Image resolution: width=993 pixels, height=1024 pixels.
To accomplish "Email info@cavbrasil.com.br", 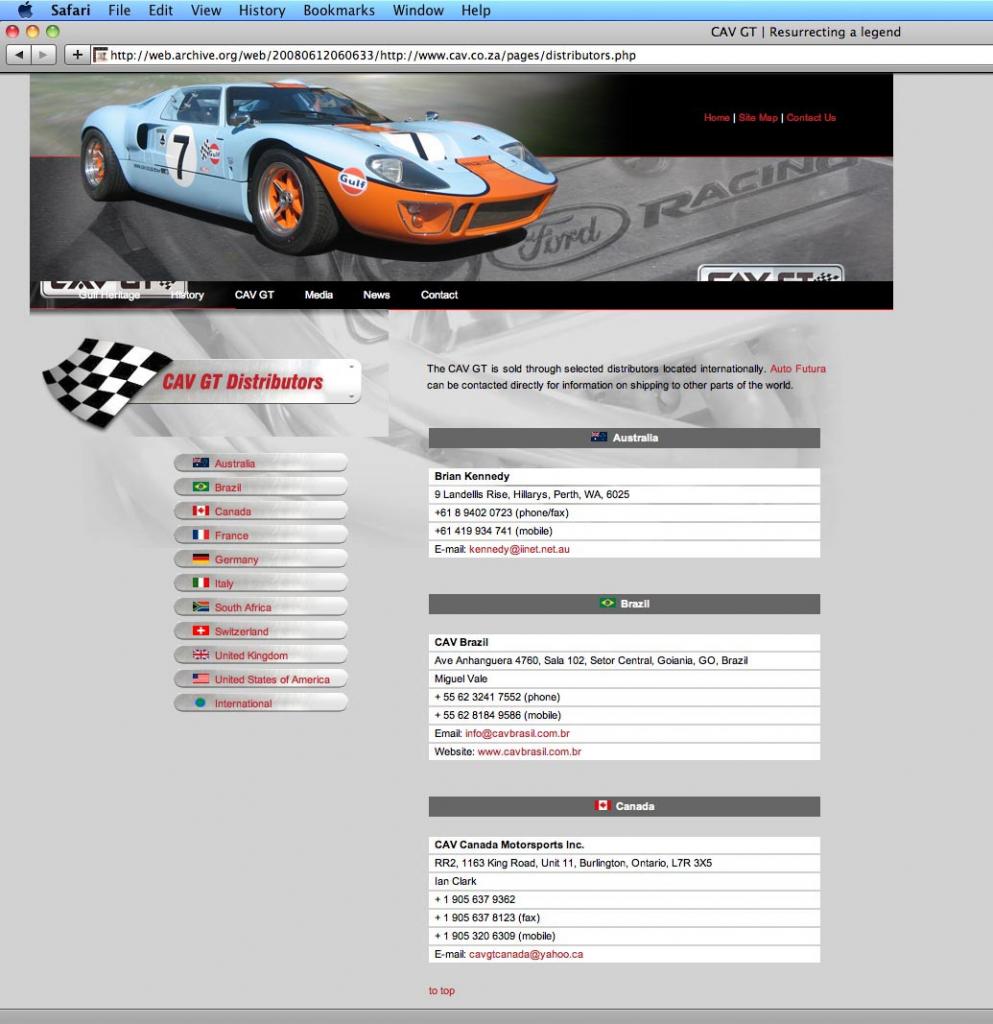I will click(517, 733).
